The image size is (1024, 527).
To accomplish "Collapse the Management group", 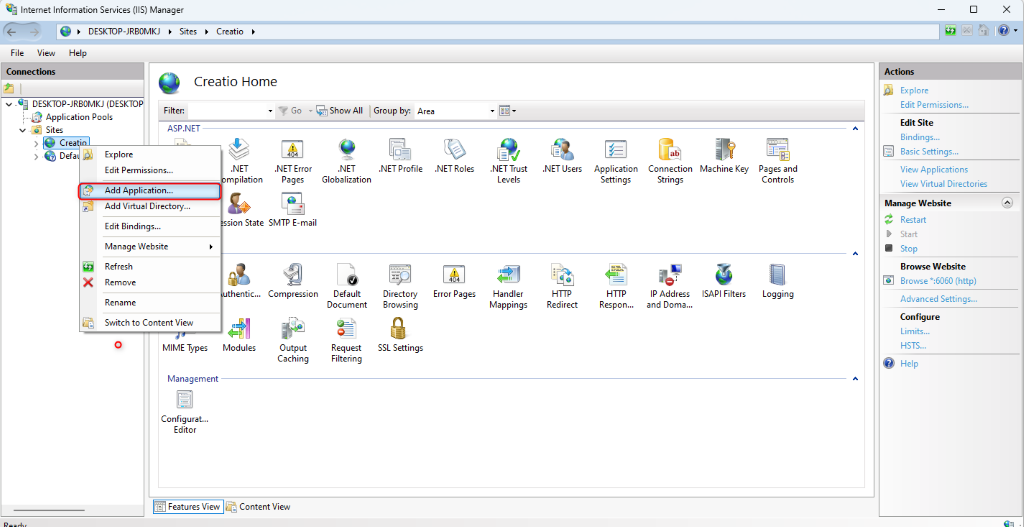I will 855,378.
